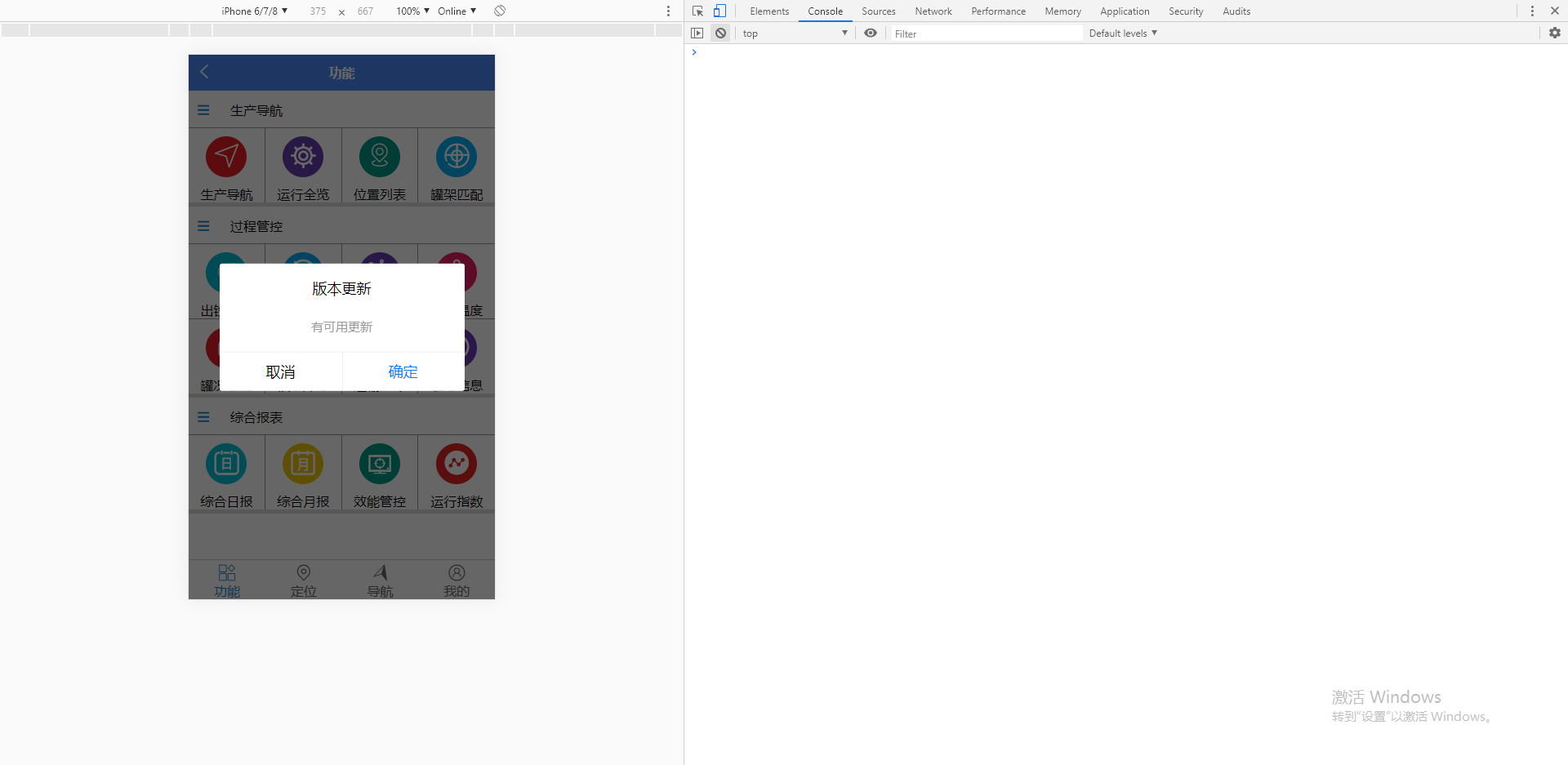Viewport: 1568px width, 765px height.
Task: Click the list icon beside 过程管控 heading
Action: (203, 226)
